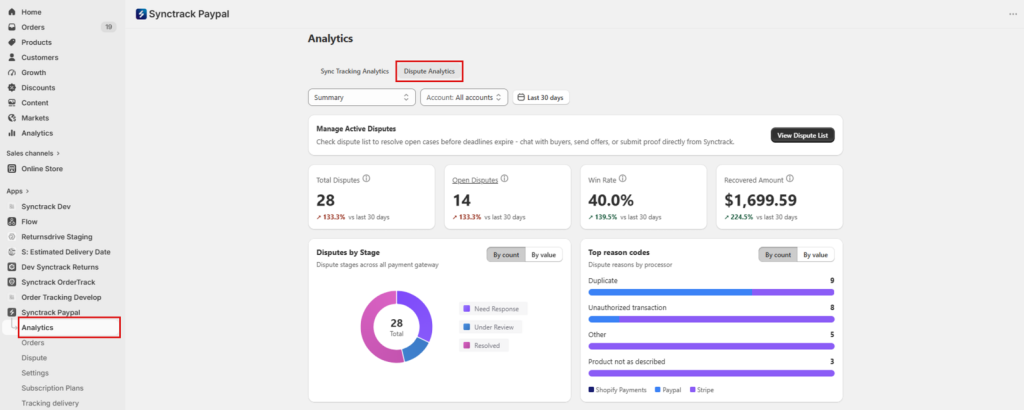Select By value in Disputes by Stage
The width and height of the screenshot is (1024, 410).
(x=544, y=255)
